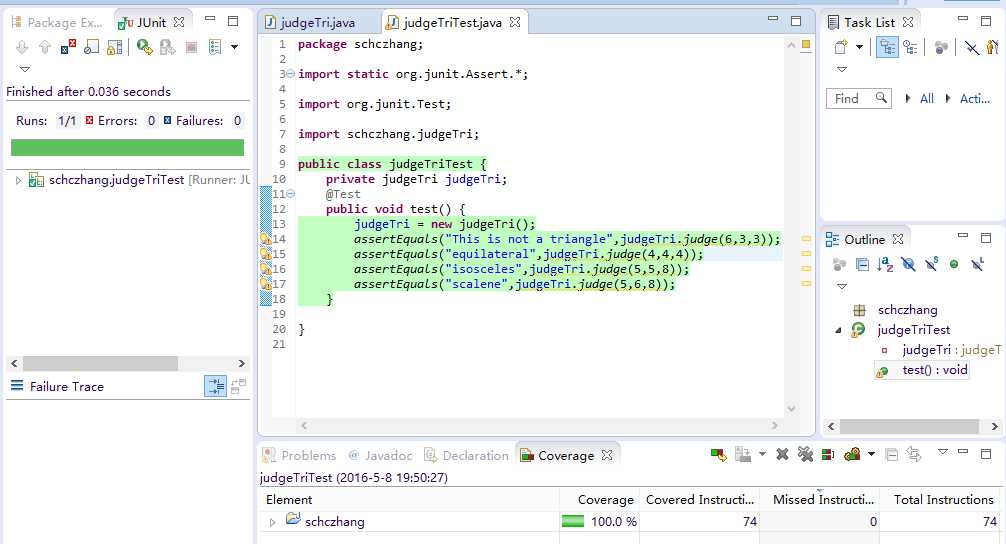The image size is (1006, 544).
Task: Click the Next Failed Test arrow in JUnit
Action: [x=22, y=47]
